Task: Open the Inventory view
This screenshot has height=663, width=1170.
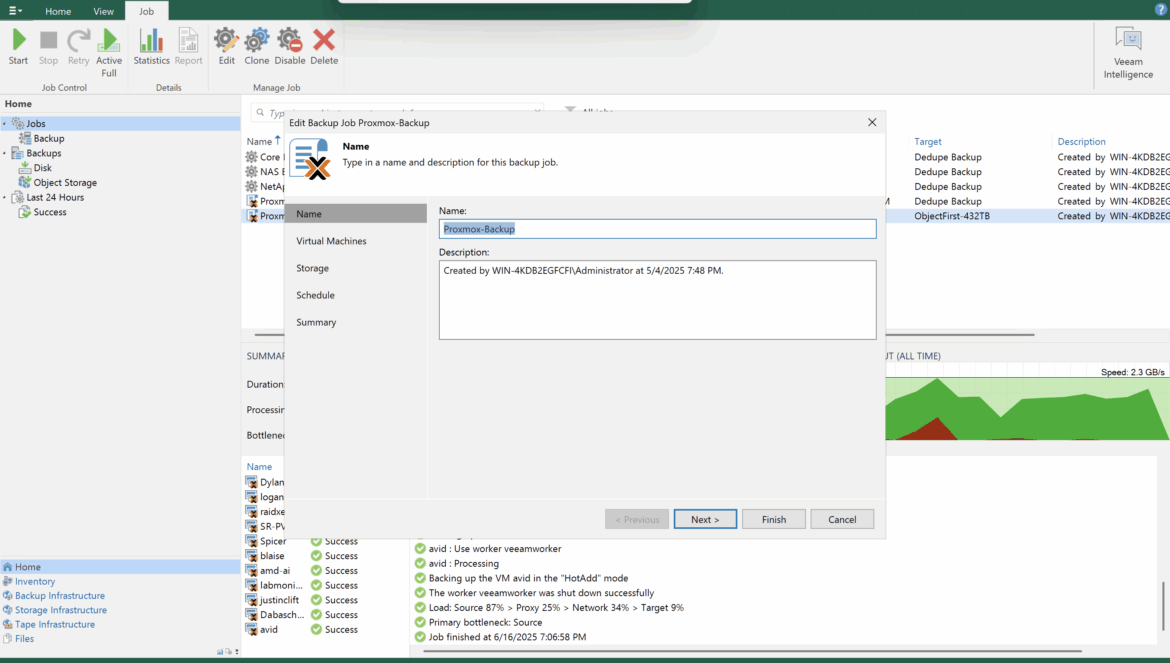Action: [x=35, y=582]
